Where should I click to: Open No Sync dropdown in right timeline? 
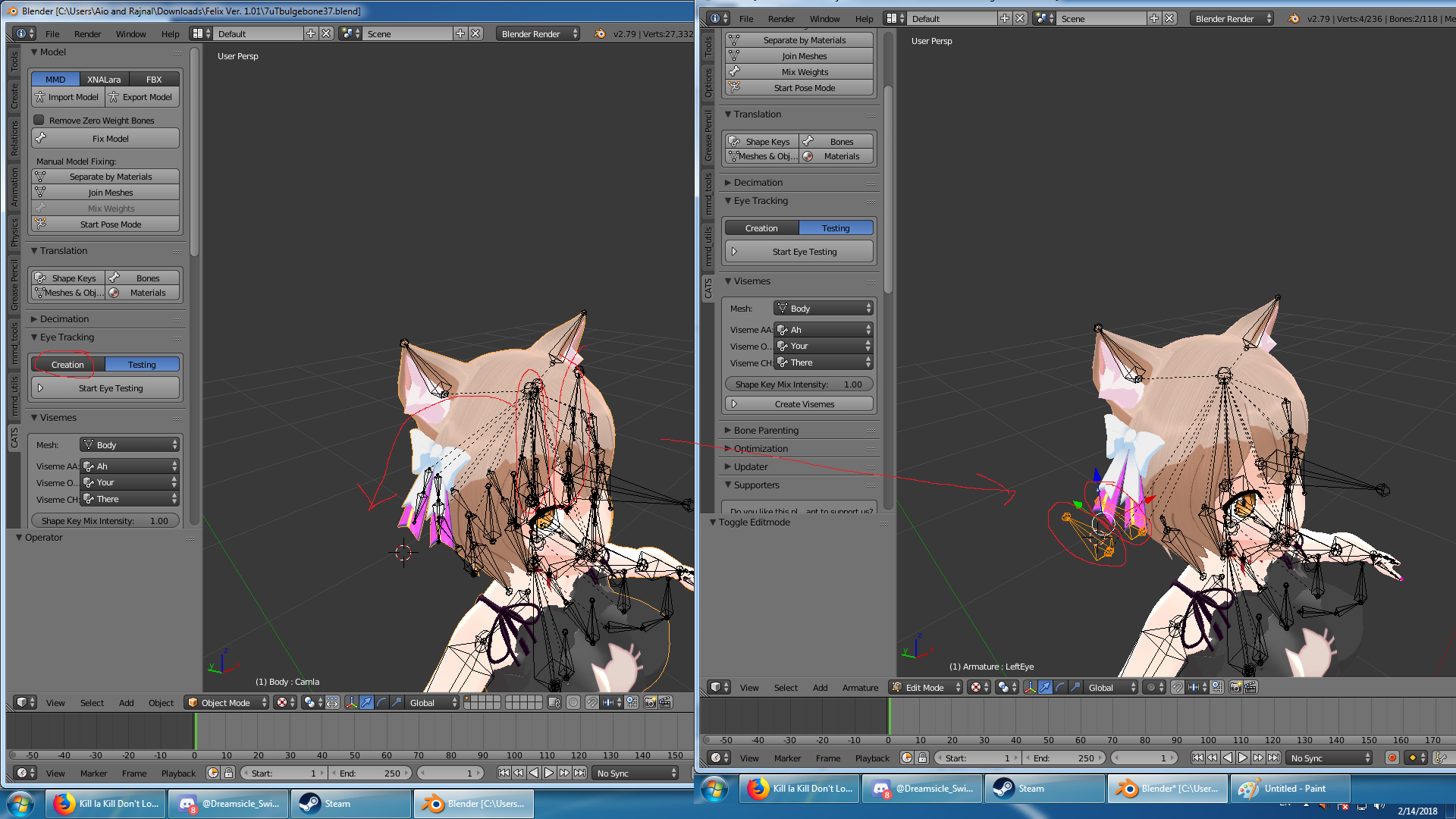(x=1331, y=758)
